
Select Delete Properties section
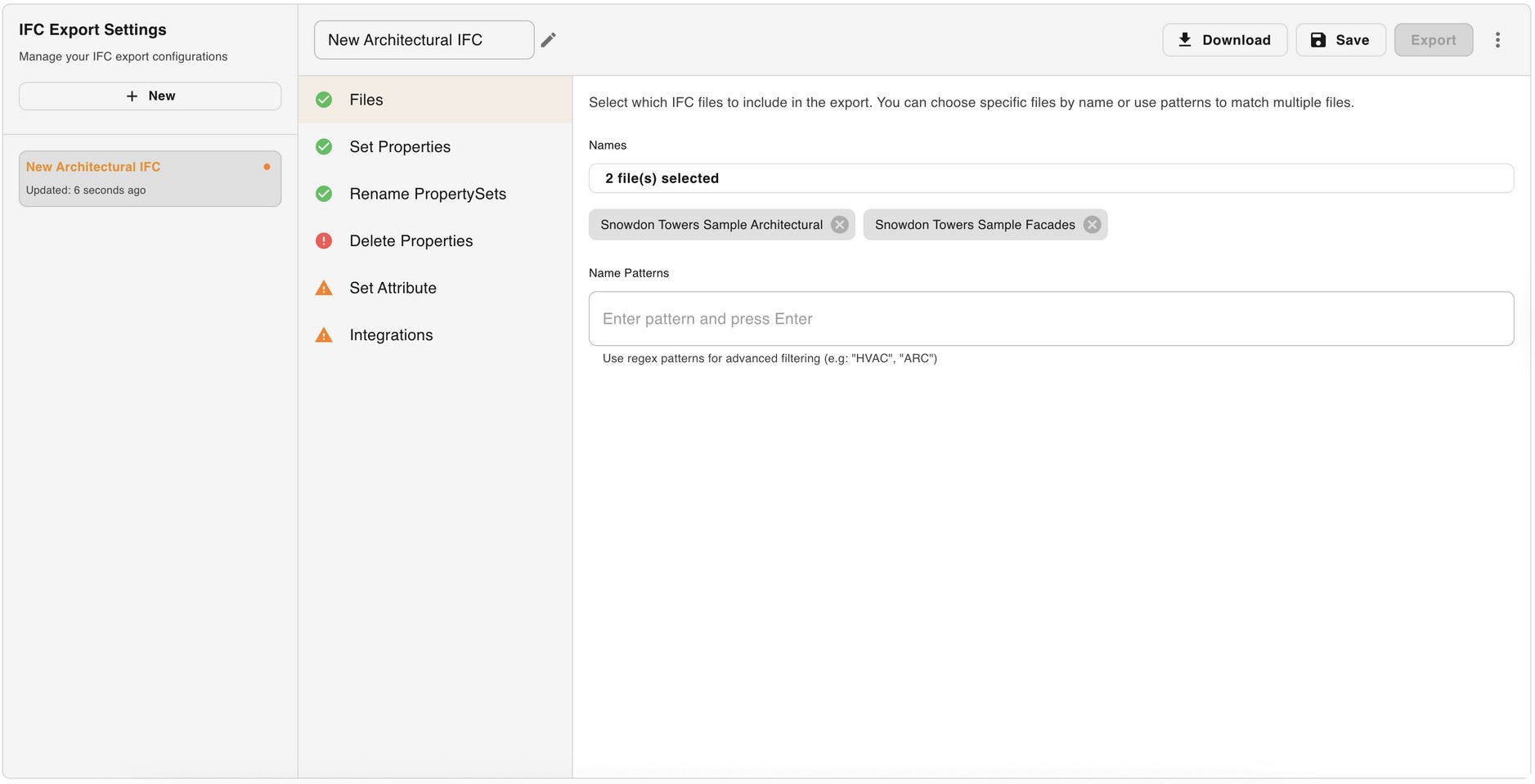pyautogui.click(x=435, y=241)
